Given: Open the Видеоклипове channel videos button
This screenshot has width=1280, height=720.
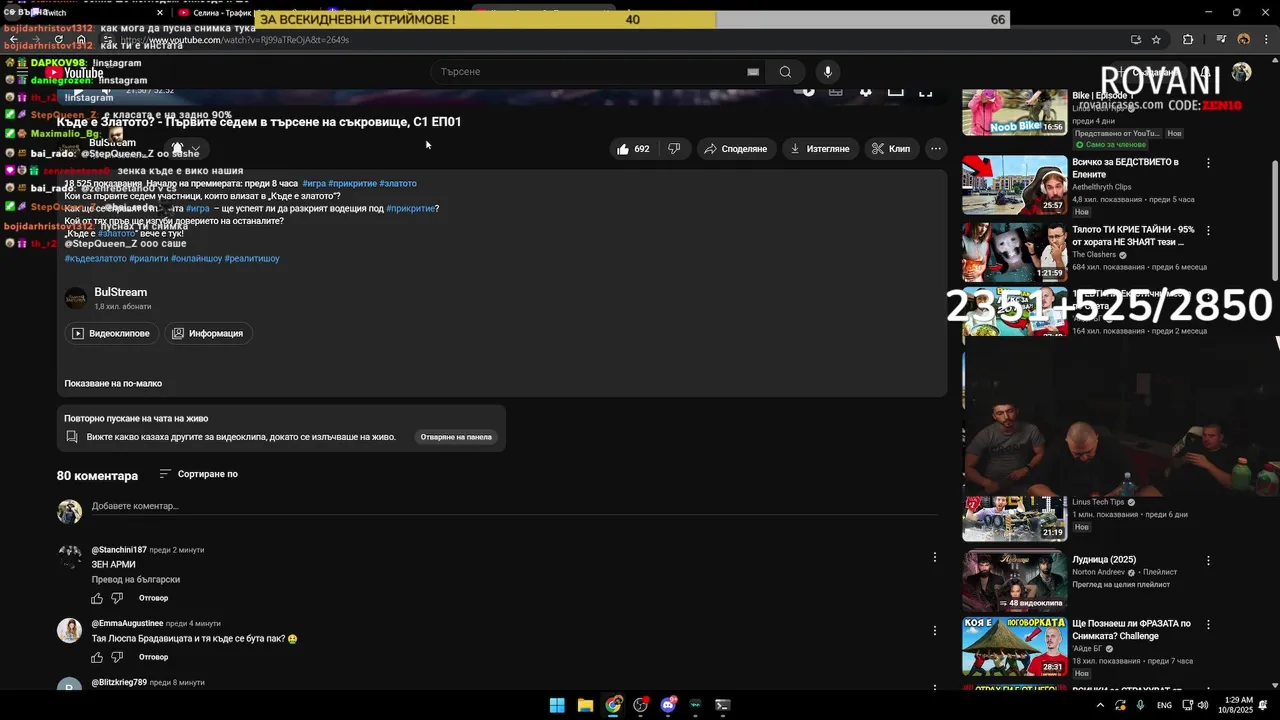Looking at the screenshot, I should pos(112,333).
